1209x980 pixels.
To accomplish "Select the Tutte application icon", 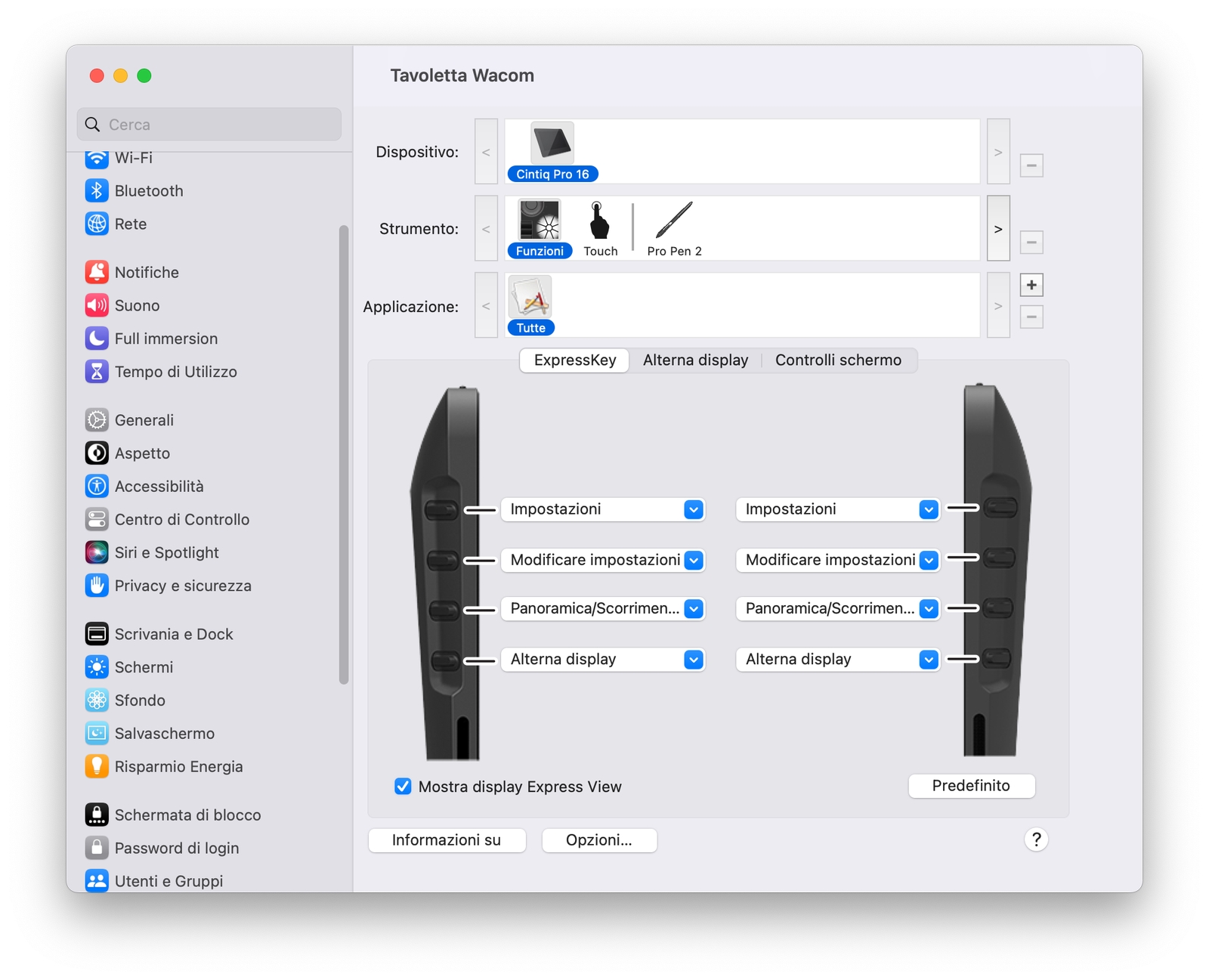I will pyautogui.click(x=530, y=305).
